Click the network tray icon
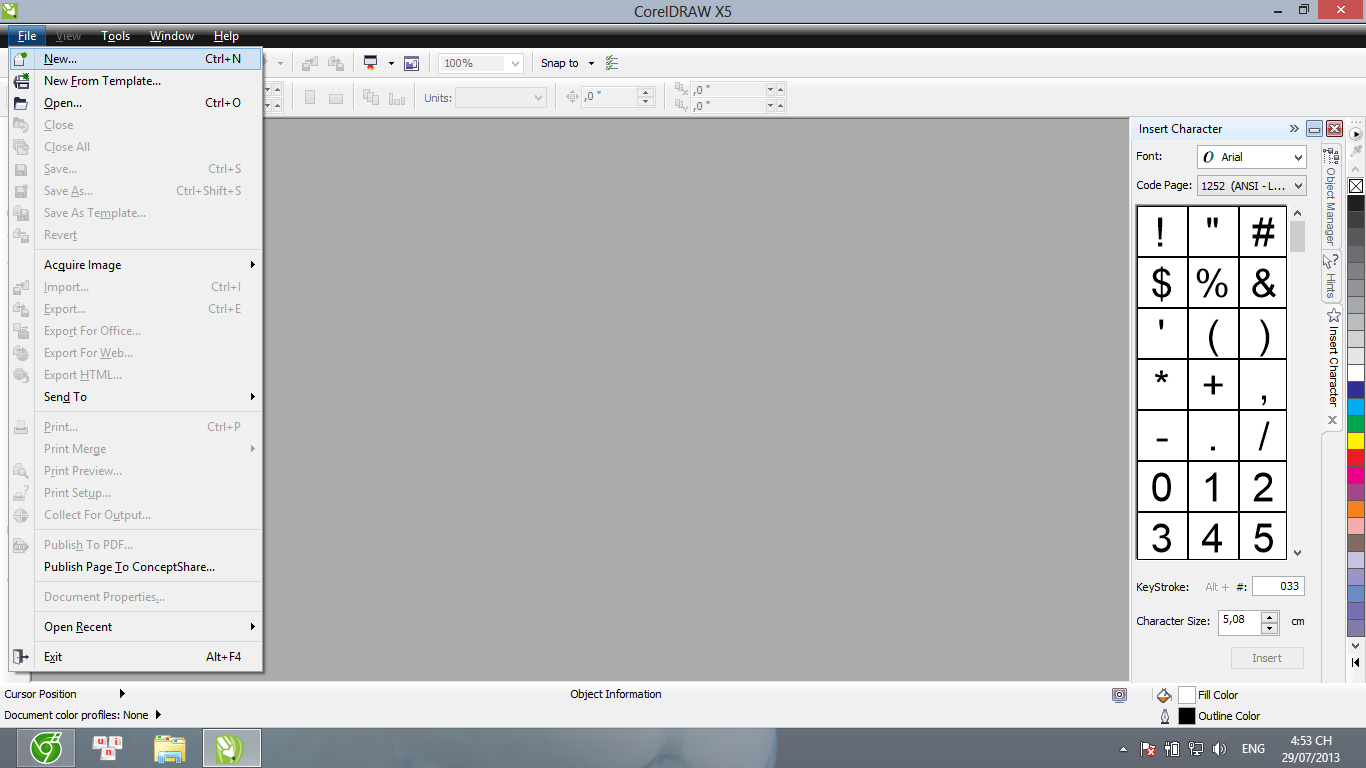Image resolution: width=1366 pixels, height=768 pixels. point(1196,748)
